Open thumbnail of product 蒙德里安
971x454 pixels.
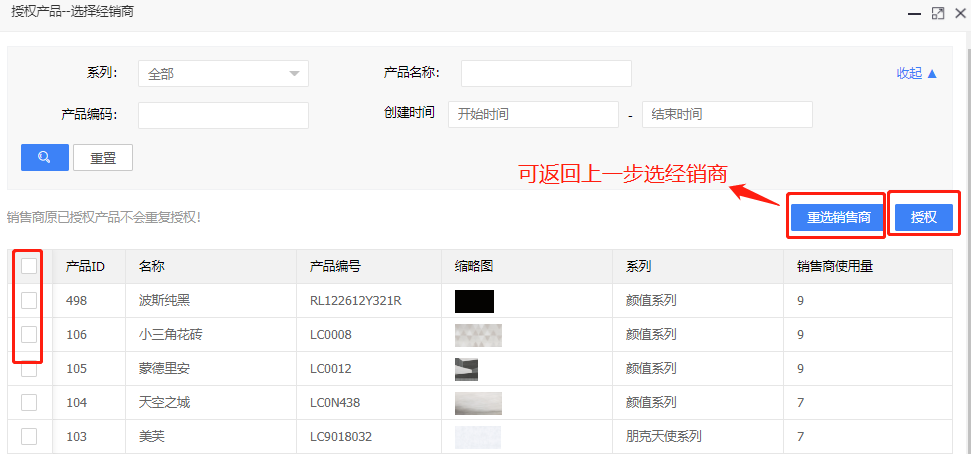click(x=466, y=369)
